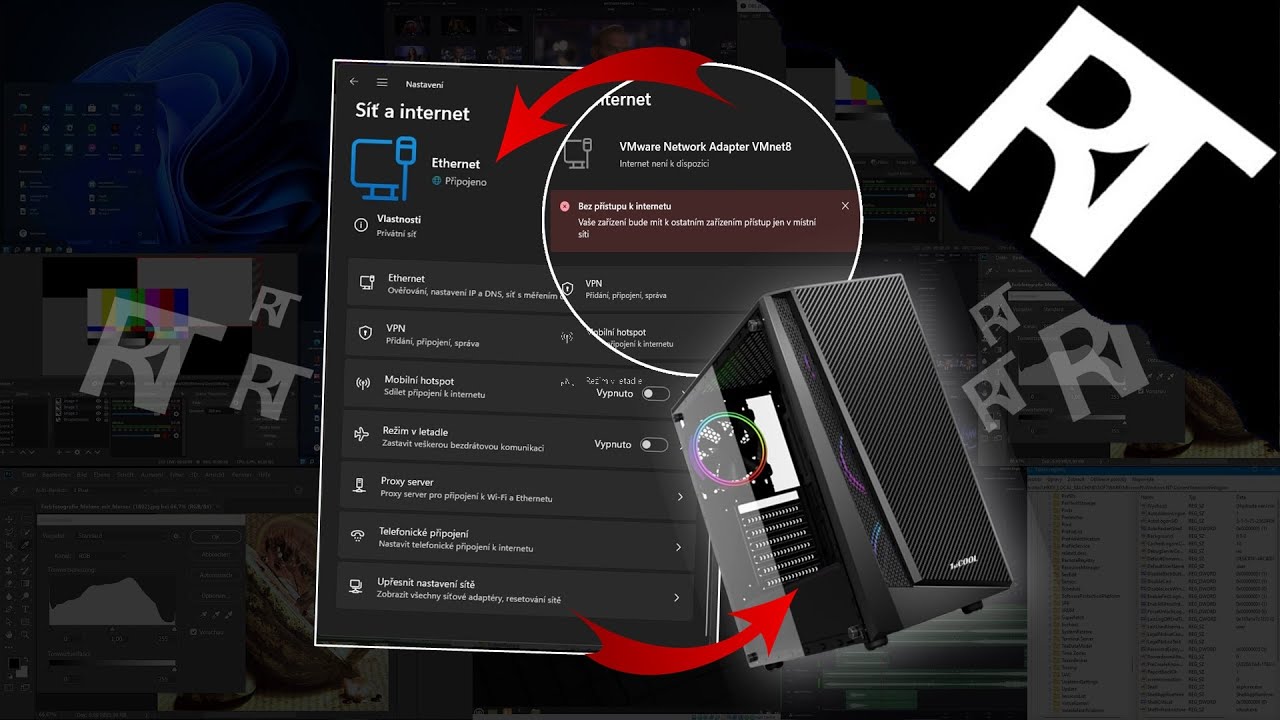Click Abbrechen in the Photoshop levels dialog
Screen dimensions: 1280x720
click(x=216, y=555)
